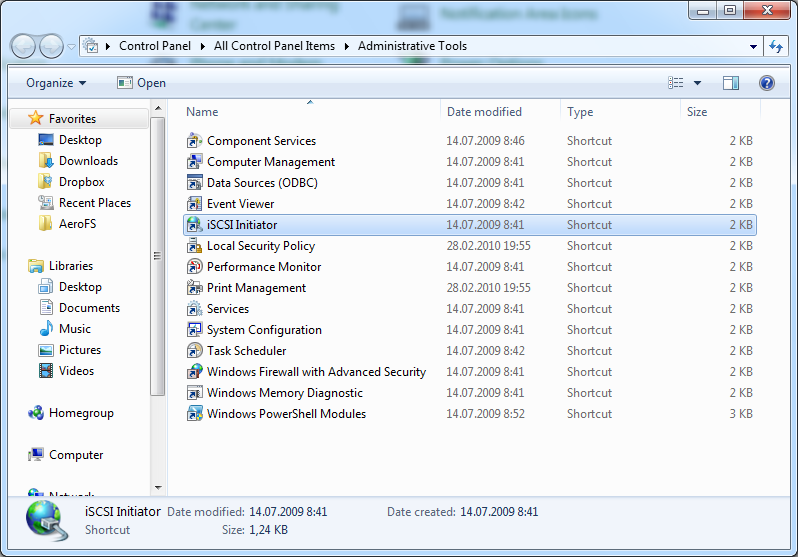Select Windows Memory Diagnostic file name
Screen dimensions: 798x557
[284, 393]
